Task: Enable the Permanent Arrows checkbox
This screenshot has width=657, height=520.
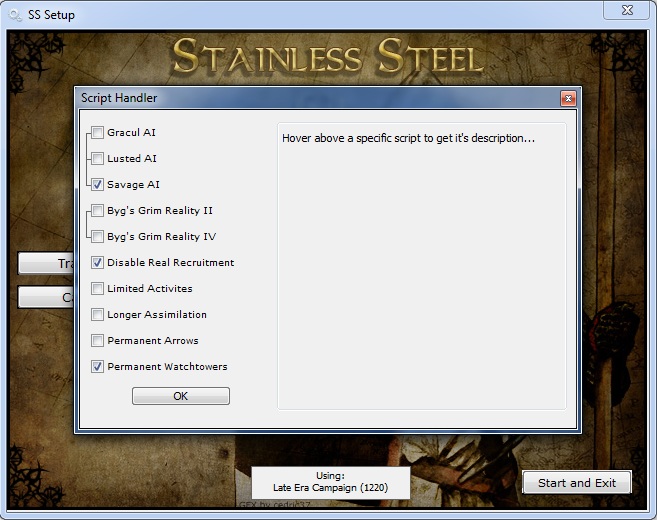Action: [x=97, y=341]
